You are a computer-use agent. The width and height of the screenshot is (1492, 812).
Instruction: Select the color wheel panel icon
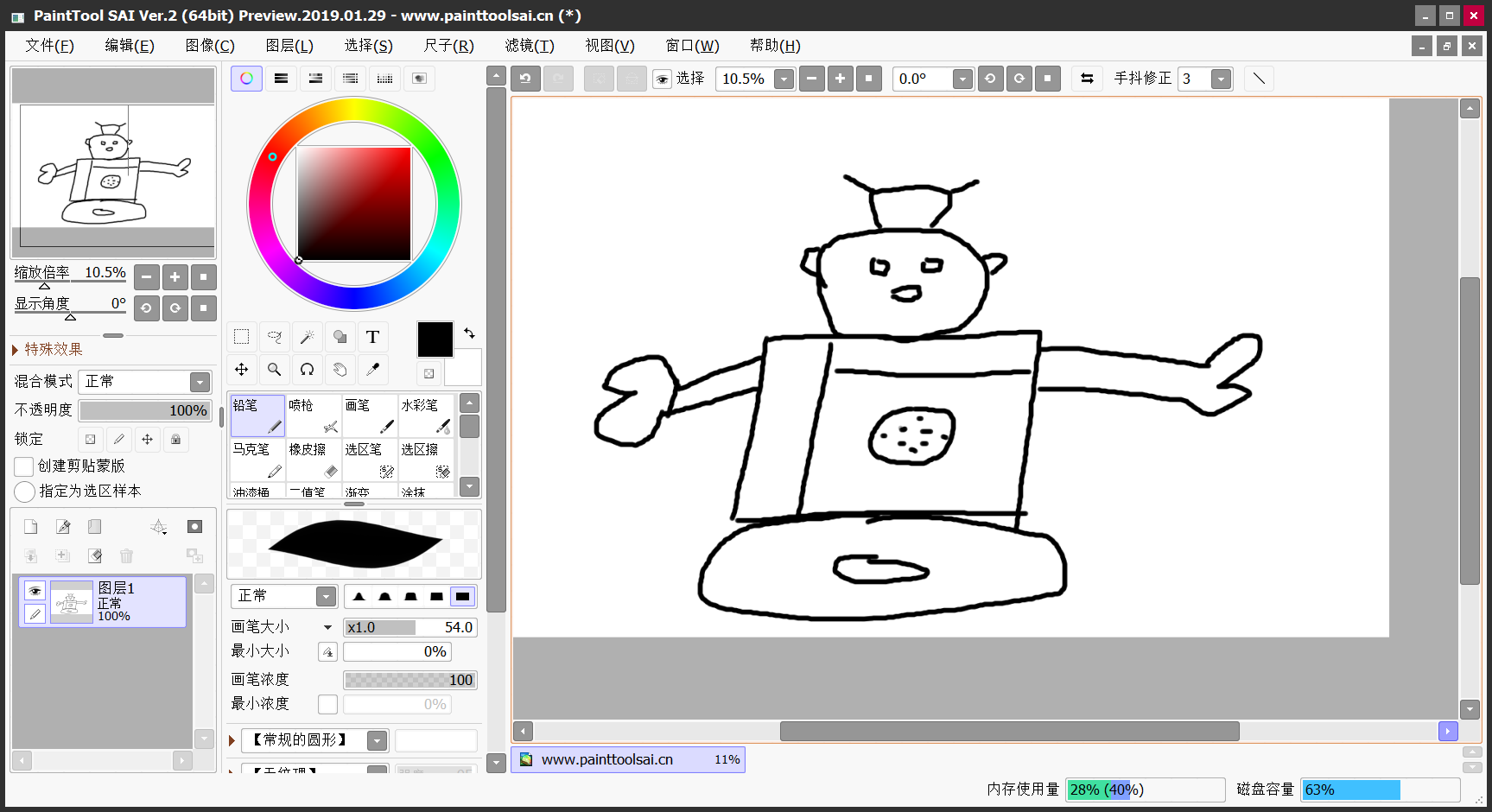tap(246, 79)
